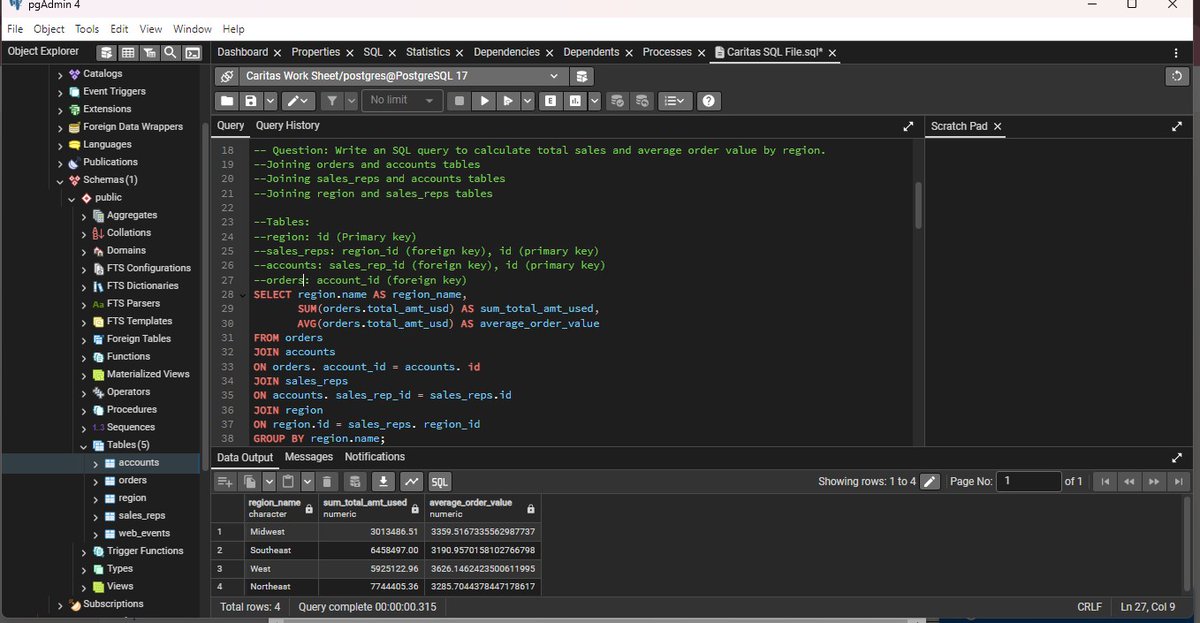Toggle the connection status button
The width and height of the screenshot is (1200, 623).
coord(227,77)
